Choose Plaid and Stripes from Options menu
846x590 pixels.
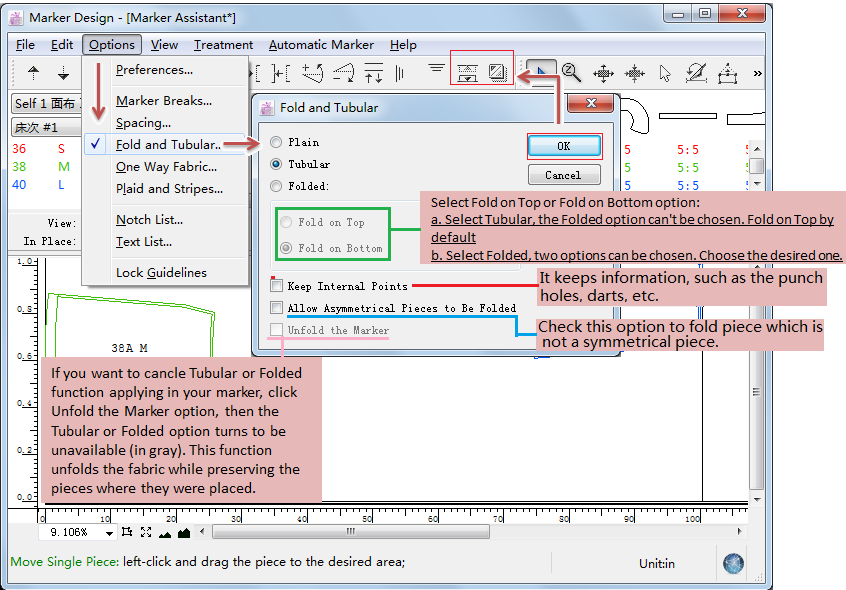169,188
